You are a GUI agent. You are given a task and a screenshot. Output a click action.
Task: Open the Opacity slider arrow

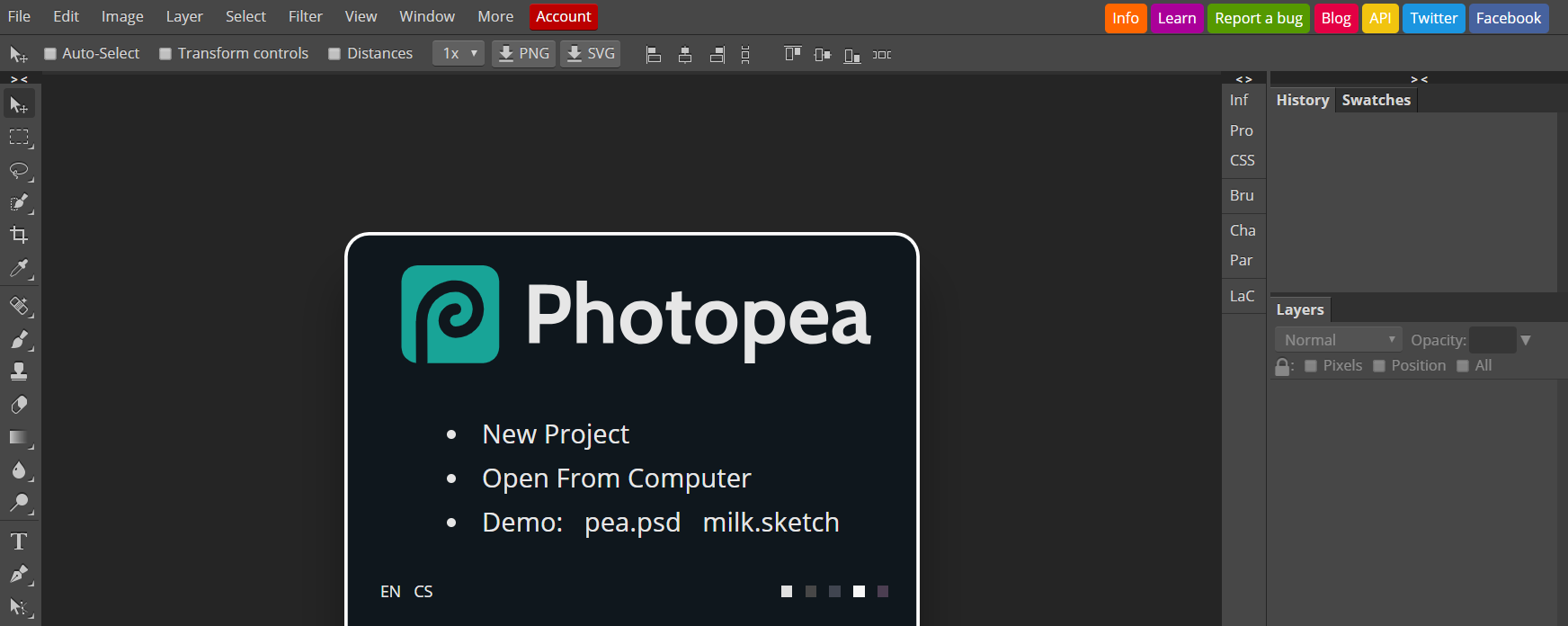coord(1526,340)
